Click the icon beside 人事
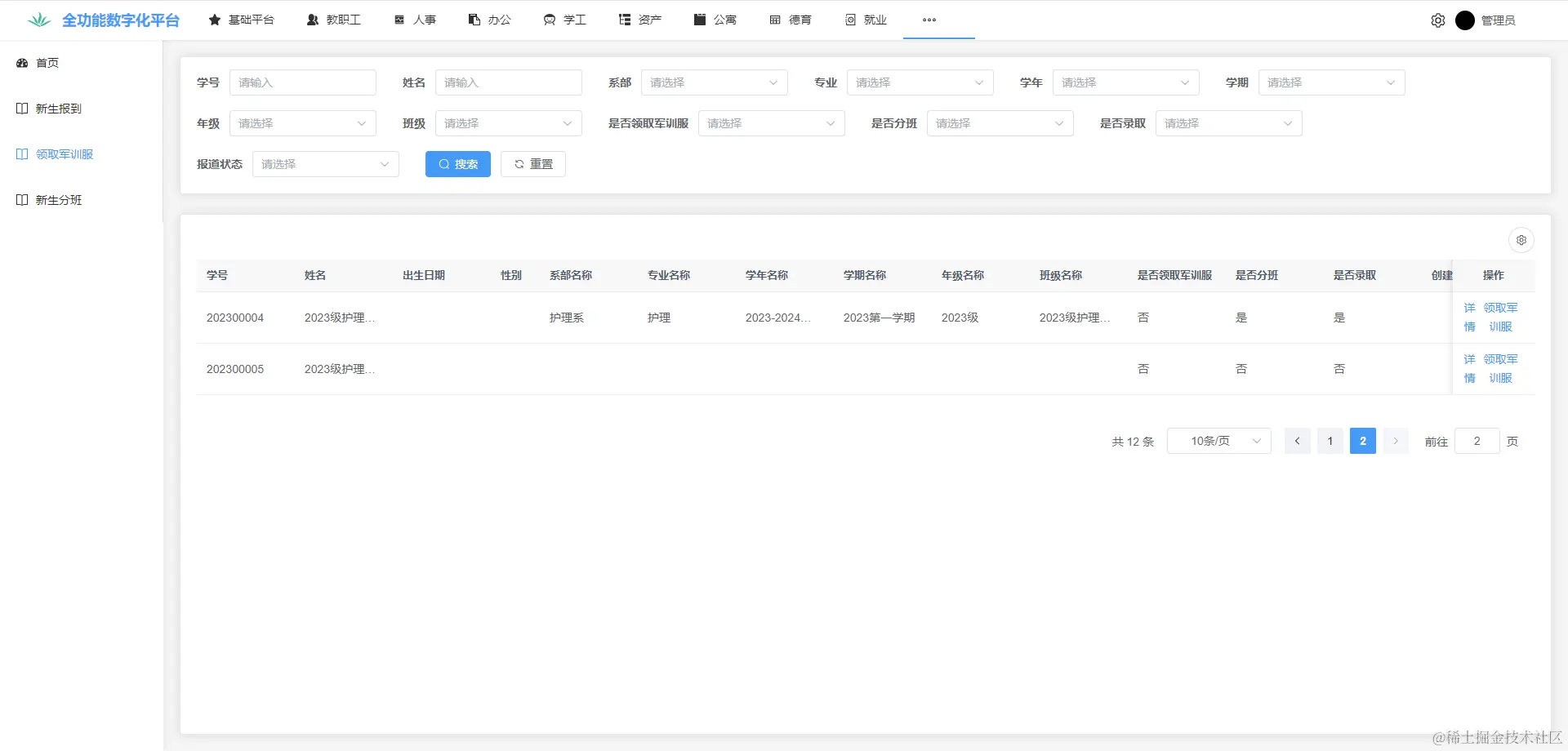The width and height of the screenshot is (1568, 751). click(399, 20)
